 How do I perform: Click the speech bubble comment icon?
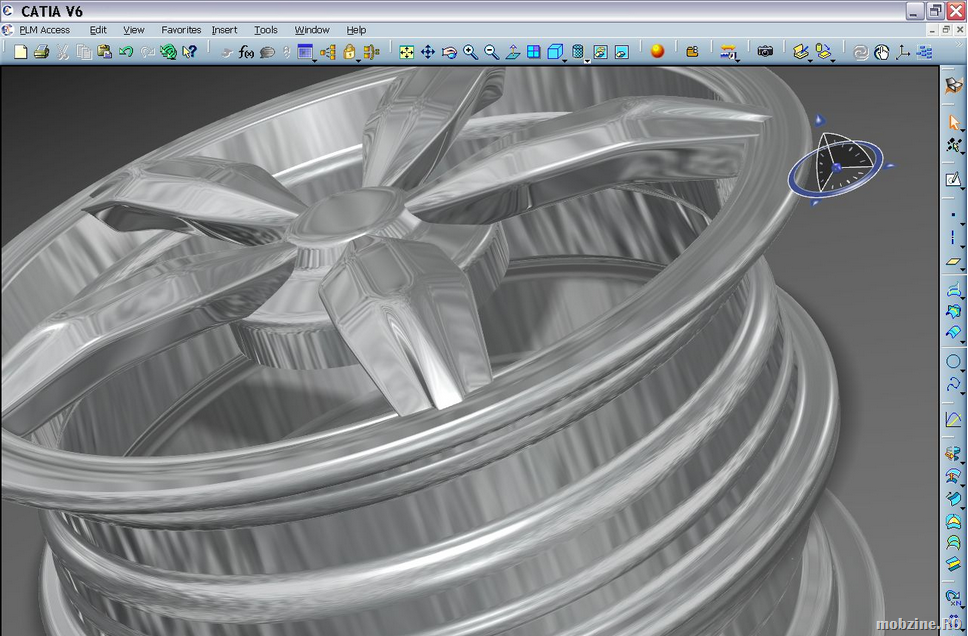click(267, 52)
